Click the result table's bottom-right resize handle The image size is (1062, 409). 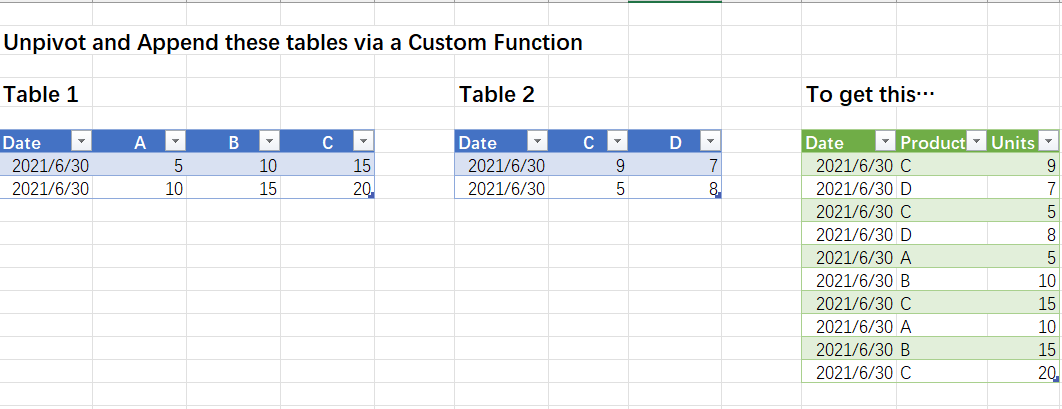tap(1056, 379)
